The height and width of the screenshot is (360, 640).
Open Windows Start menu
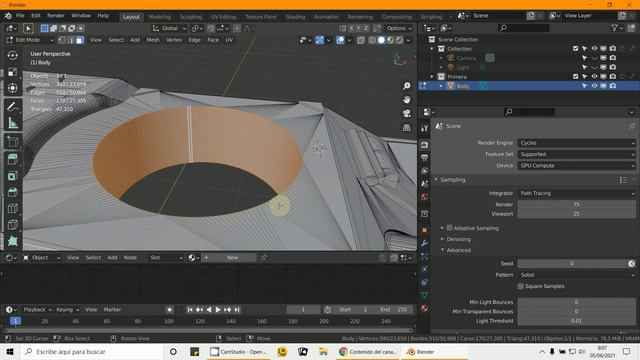point(9,352)
